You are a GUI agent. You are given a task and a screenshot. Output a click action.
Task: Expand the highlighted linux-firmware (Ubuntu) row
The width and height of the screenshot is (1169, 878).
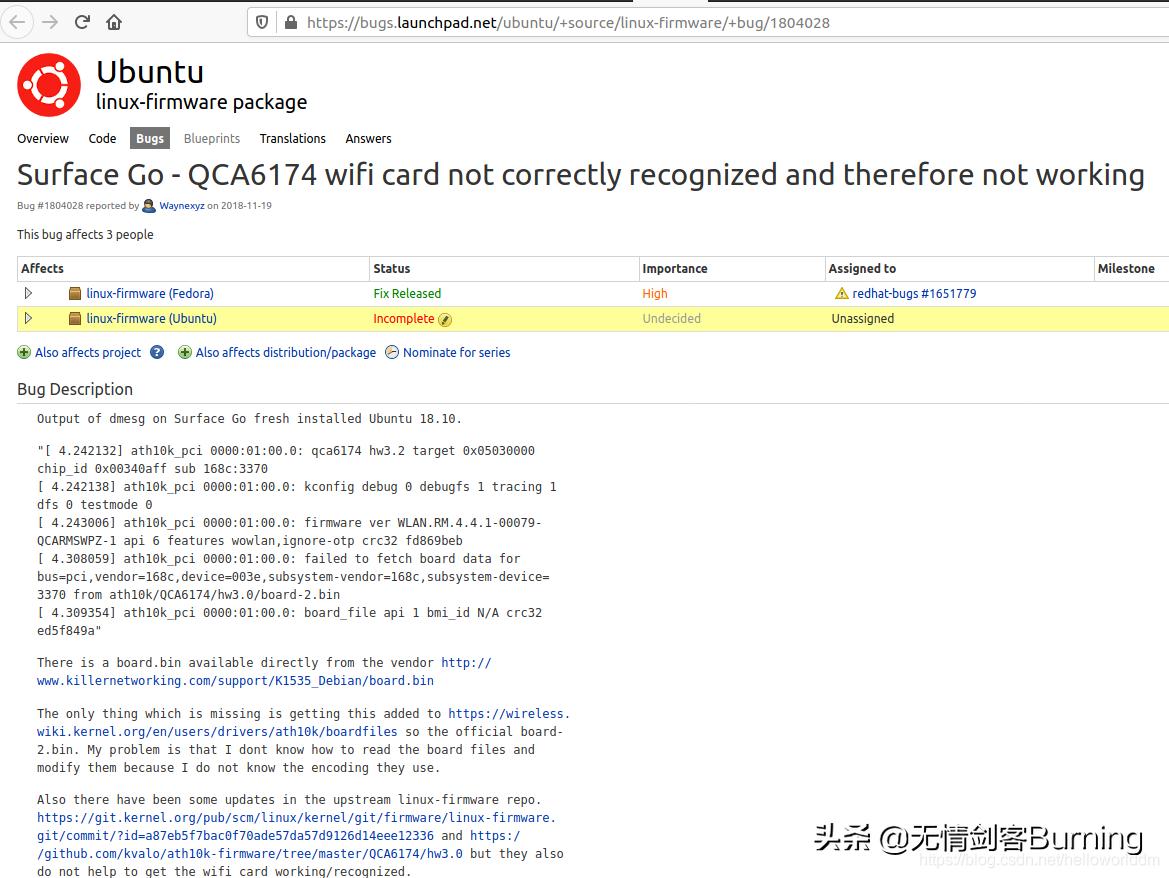point(29,318)
